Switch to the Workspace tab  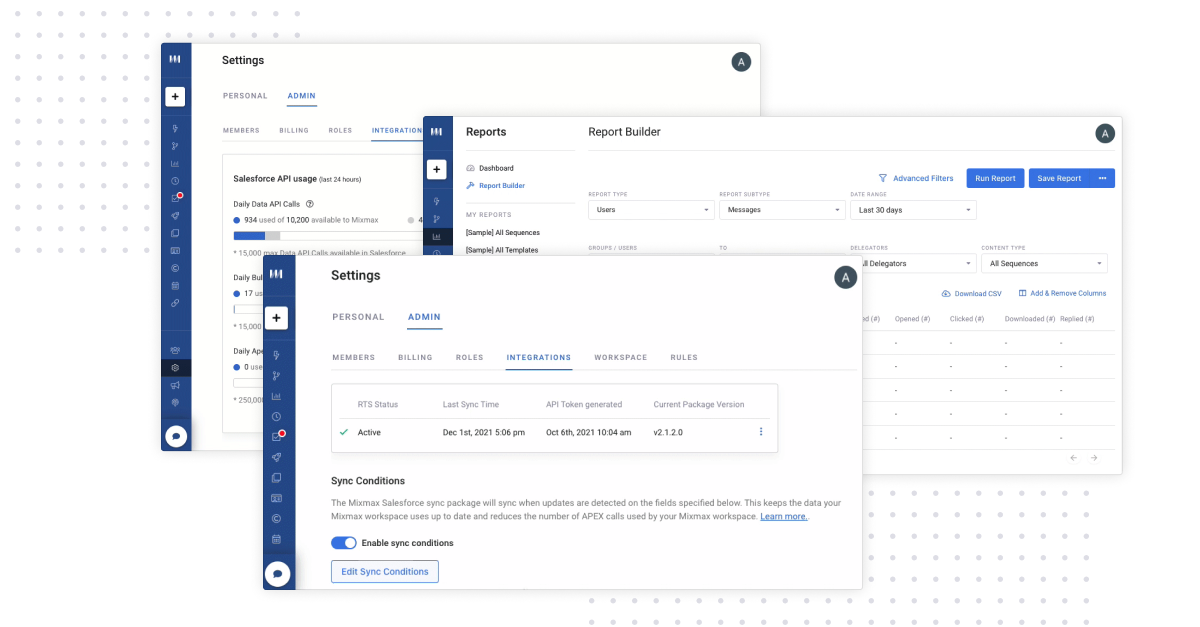[x=620, y=357]
